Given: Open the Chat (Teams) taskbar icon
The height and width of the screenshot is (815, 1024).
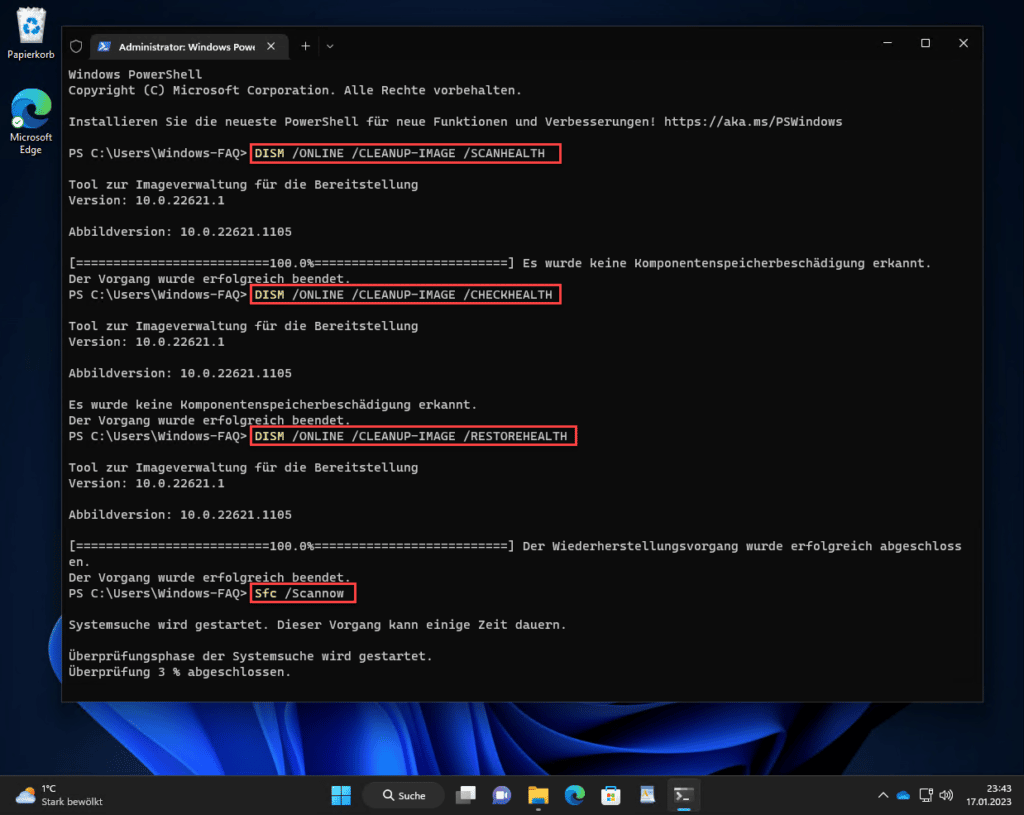Looking at the screenshot, I should click(x=502, y=795).
